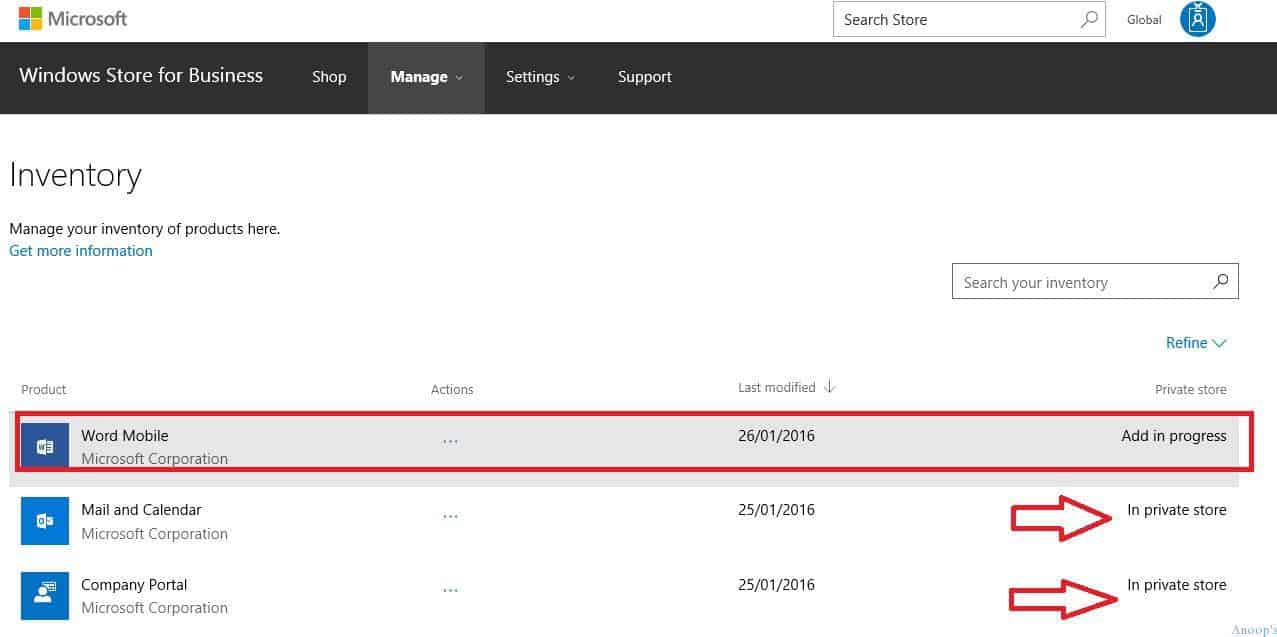Screen dimensions: 1277x637
Task: Open the Get more information link
Action: pos(81,251)
